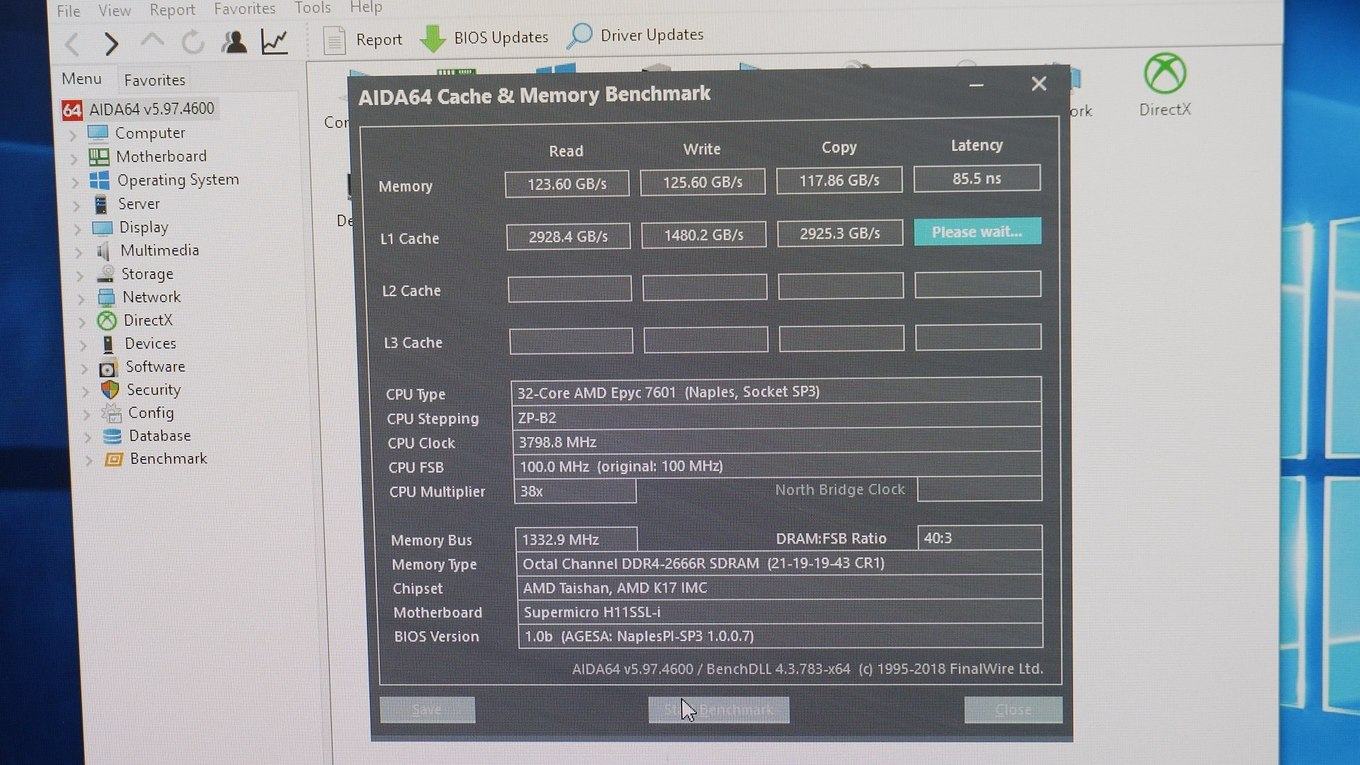Select the Security shield icon
The image size is (1360, 765).
click(110, 390)
